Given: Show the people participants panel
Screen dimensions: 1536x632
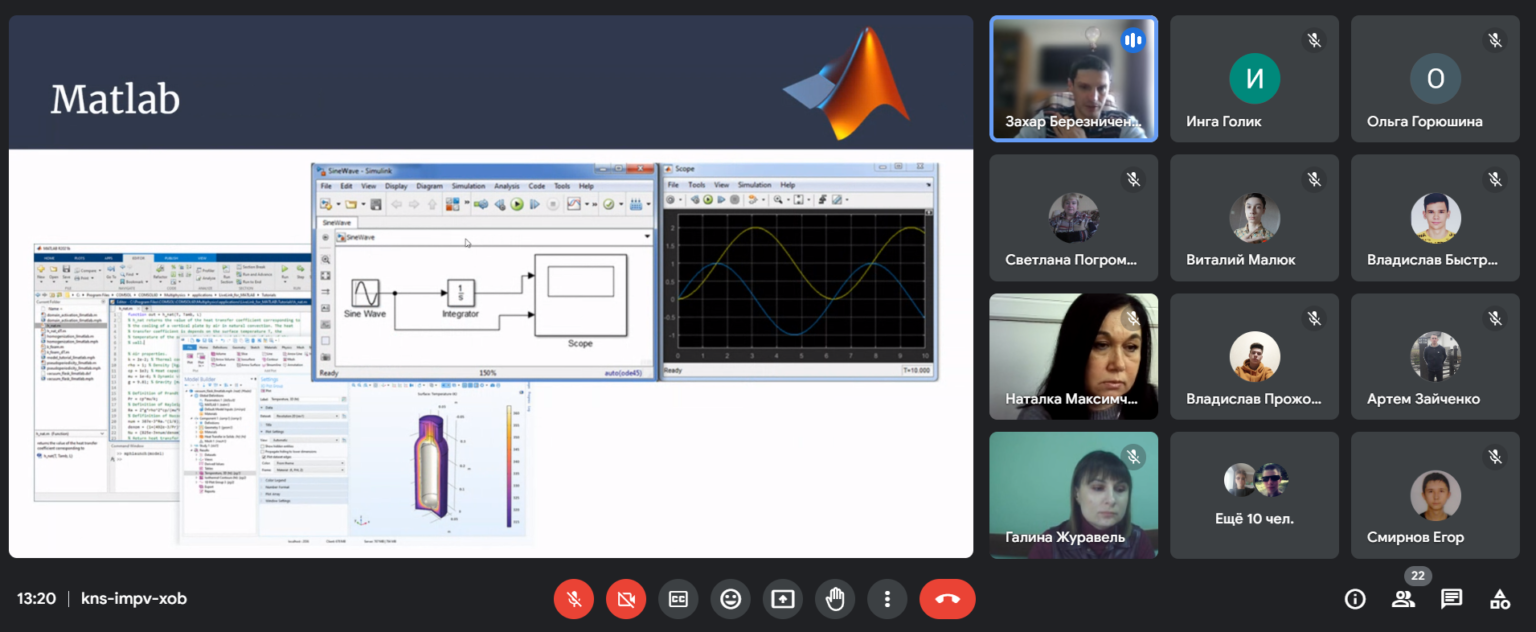Looking at the screenshot, I should tap(1403, 599).
